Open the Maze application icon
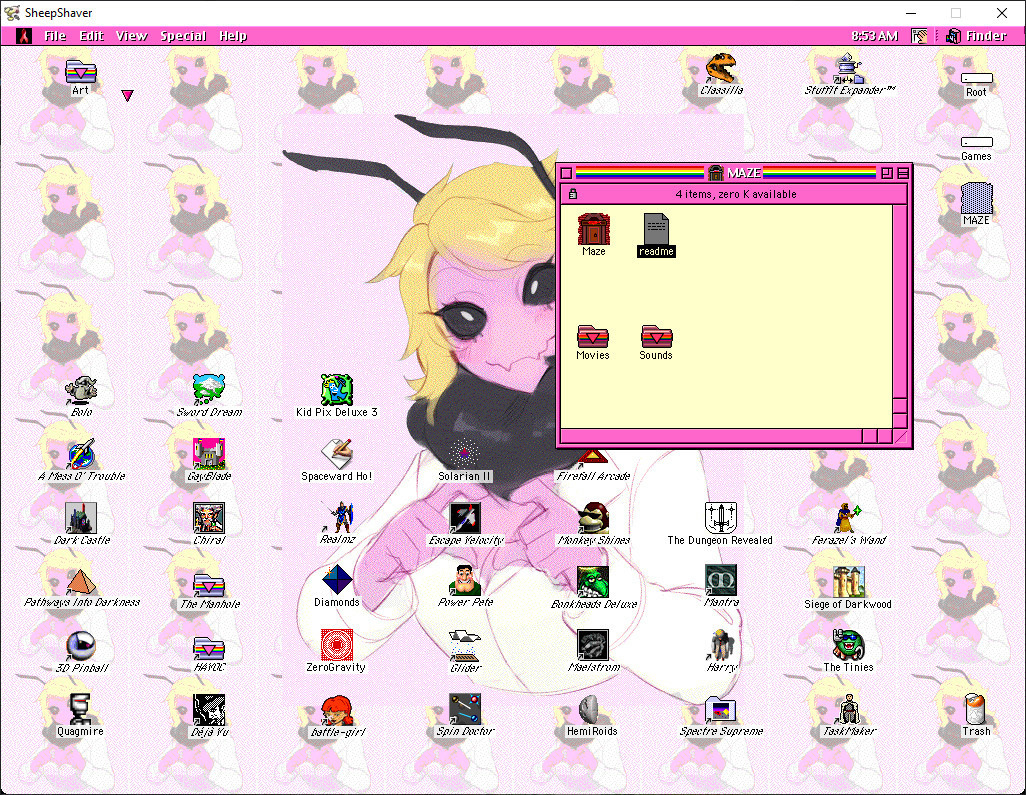This screenshot has height=795, width=1026. click(x=593, y=230)
